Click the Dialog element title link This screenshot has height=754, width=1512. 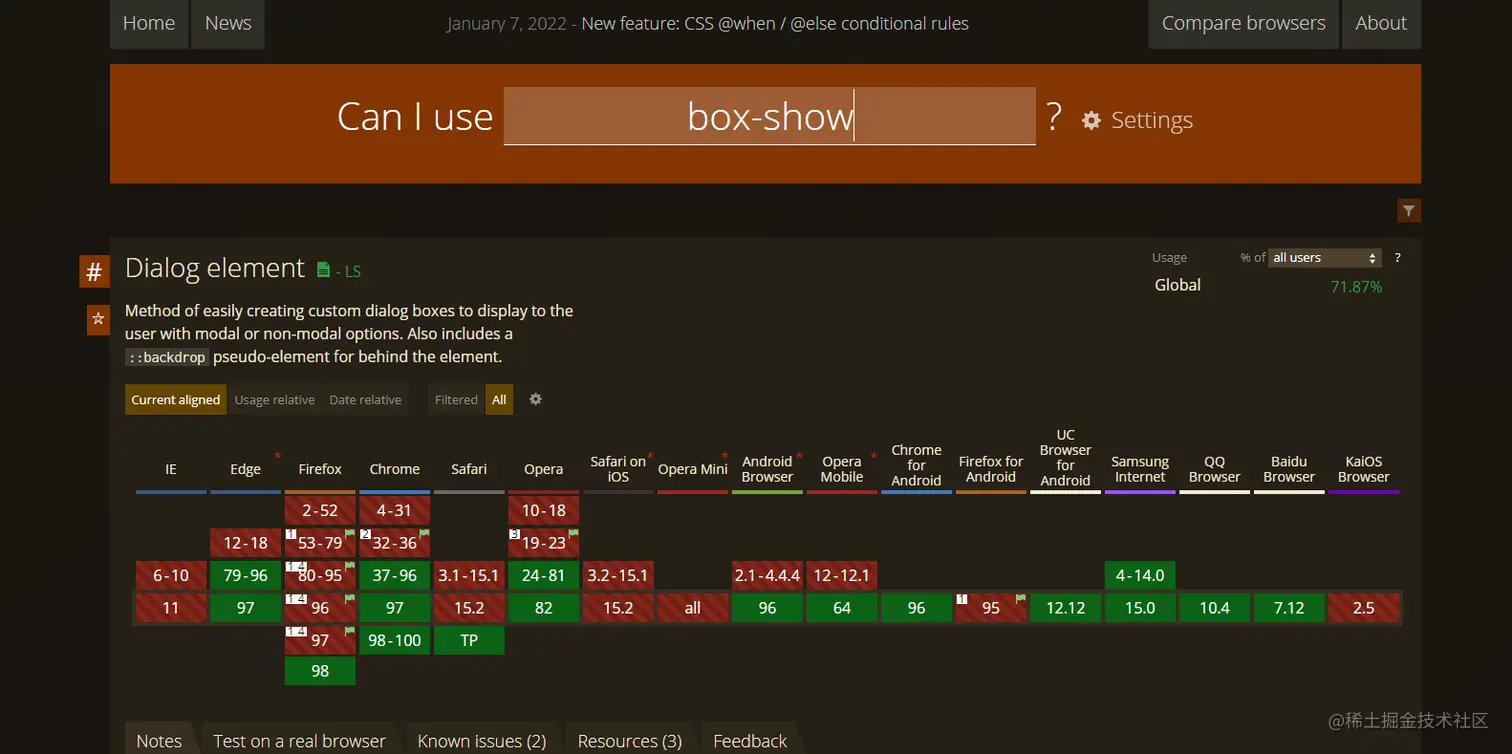215,268
